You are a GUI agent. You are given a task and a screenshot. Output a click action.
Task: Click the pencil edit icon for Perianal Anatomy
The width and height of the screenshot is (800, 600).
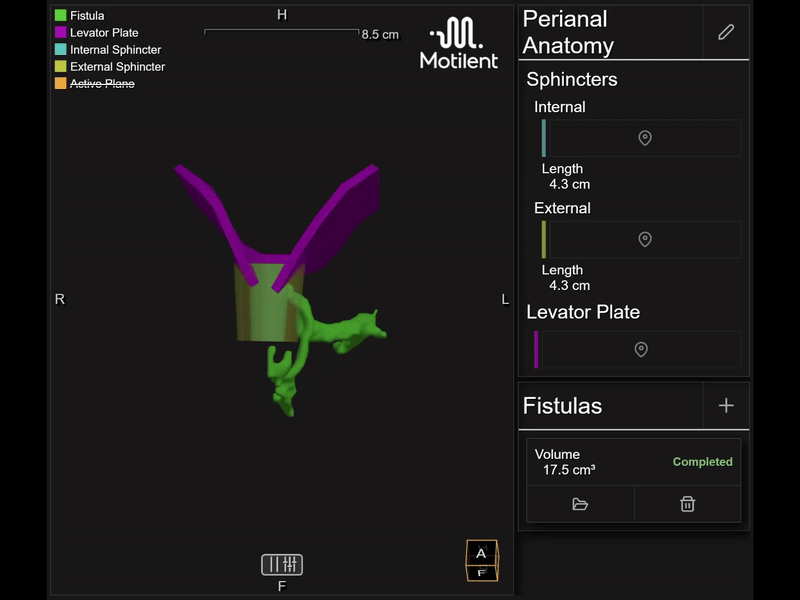726,32
